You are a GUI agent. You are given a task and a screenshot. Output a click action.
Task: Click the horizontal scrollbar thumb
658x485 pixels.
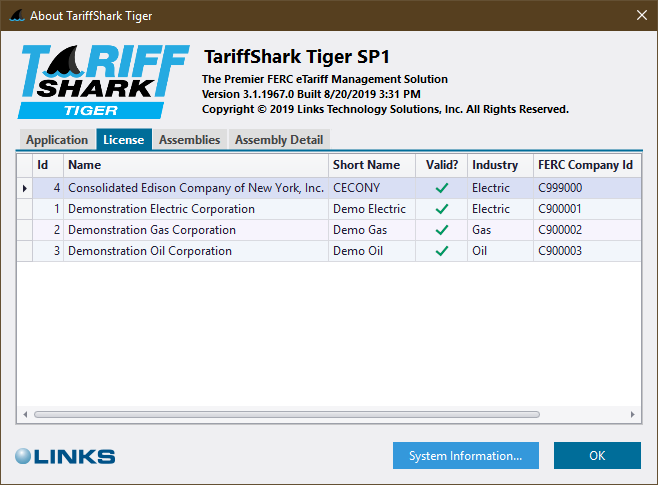287,415
